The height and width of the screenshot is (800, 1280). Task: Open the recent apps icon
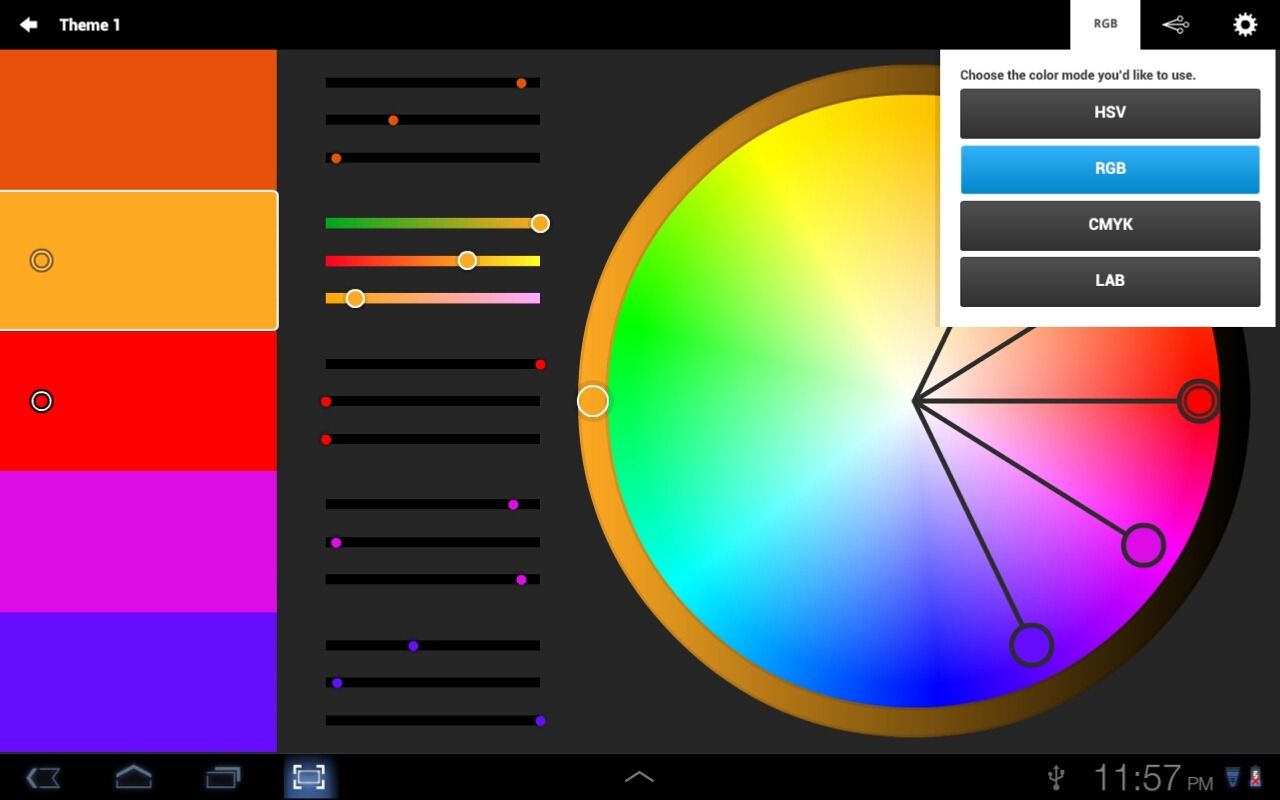click(222, 777)
